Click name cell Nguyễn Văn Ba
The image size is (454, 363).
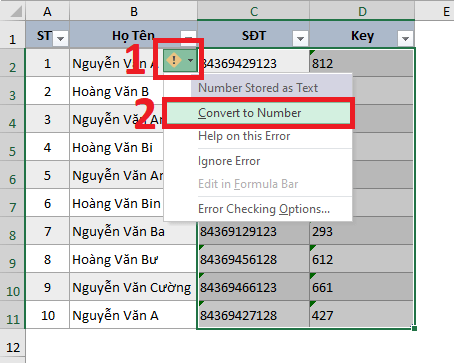[x=133, y=231]
